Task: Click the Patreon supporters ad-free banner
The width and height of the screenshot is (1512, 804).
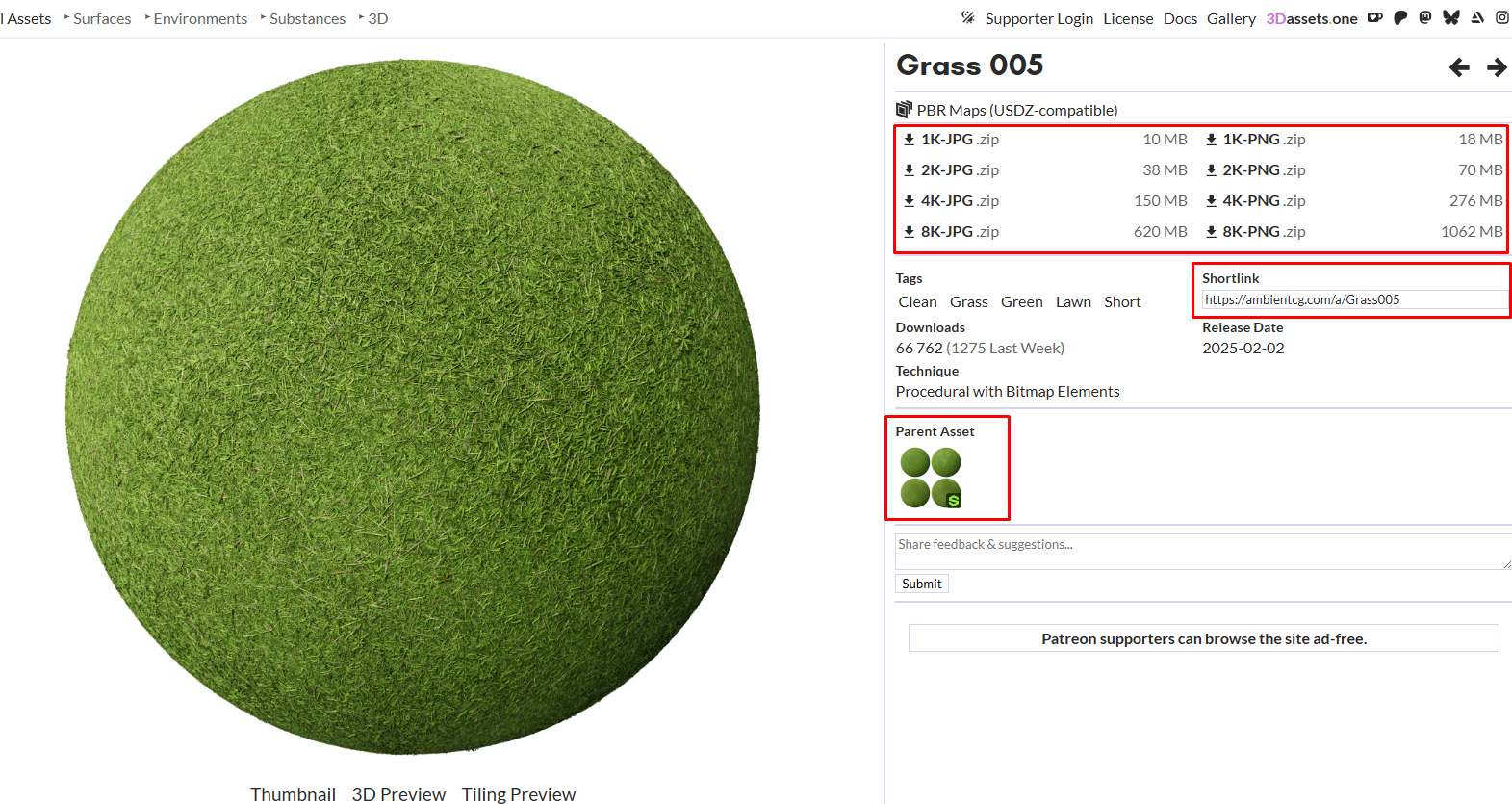Action: 1204,638
